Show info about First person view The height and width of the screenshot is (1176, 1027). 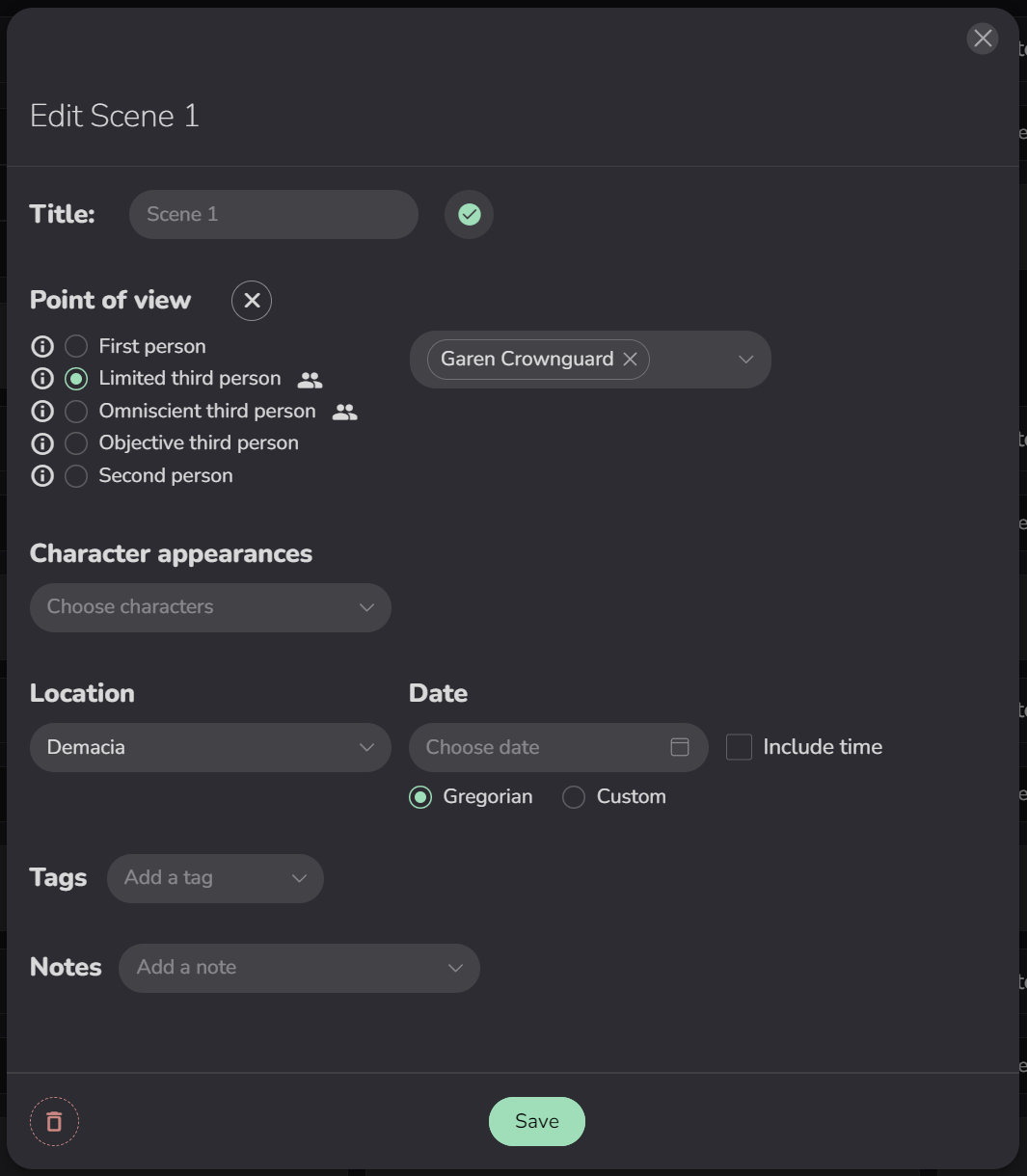[x=42, y=346]
